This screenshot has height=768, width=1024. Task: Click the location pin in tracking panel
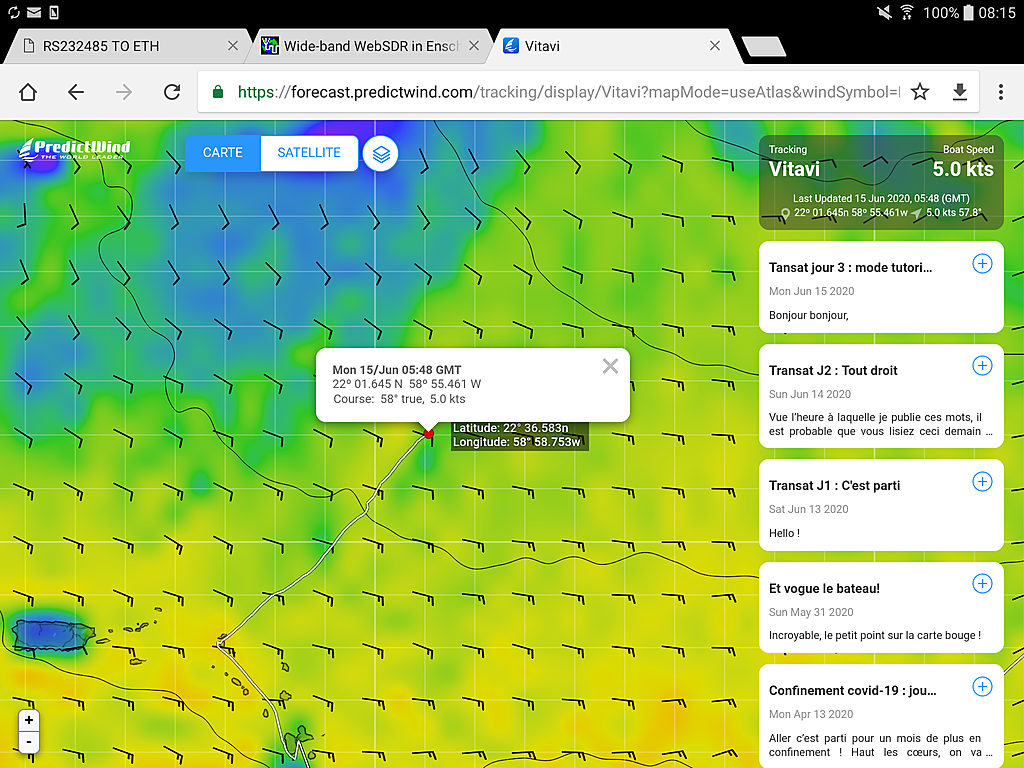(785, 214)
